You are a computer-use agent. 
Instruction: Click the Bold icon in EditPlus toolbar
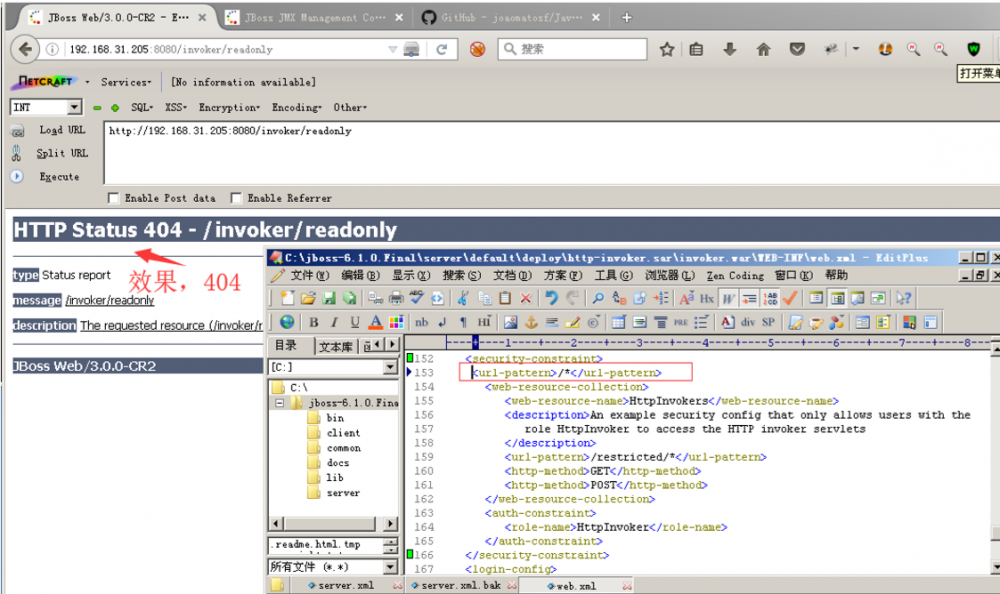pyautogui.click(x=313, y=322)
